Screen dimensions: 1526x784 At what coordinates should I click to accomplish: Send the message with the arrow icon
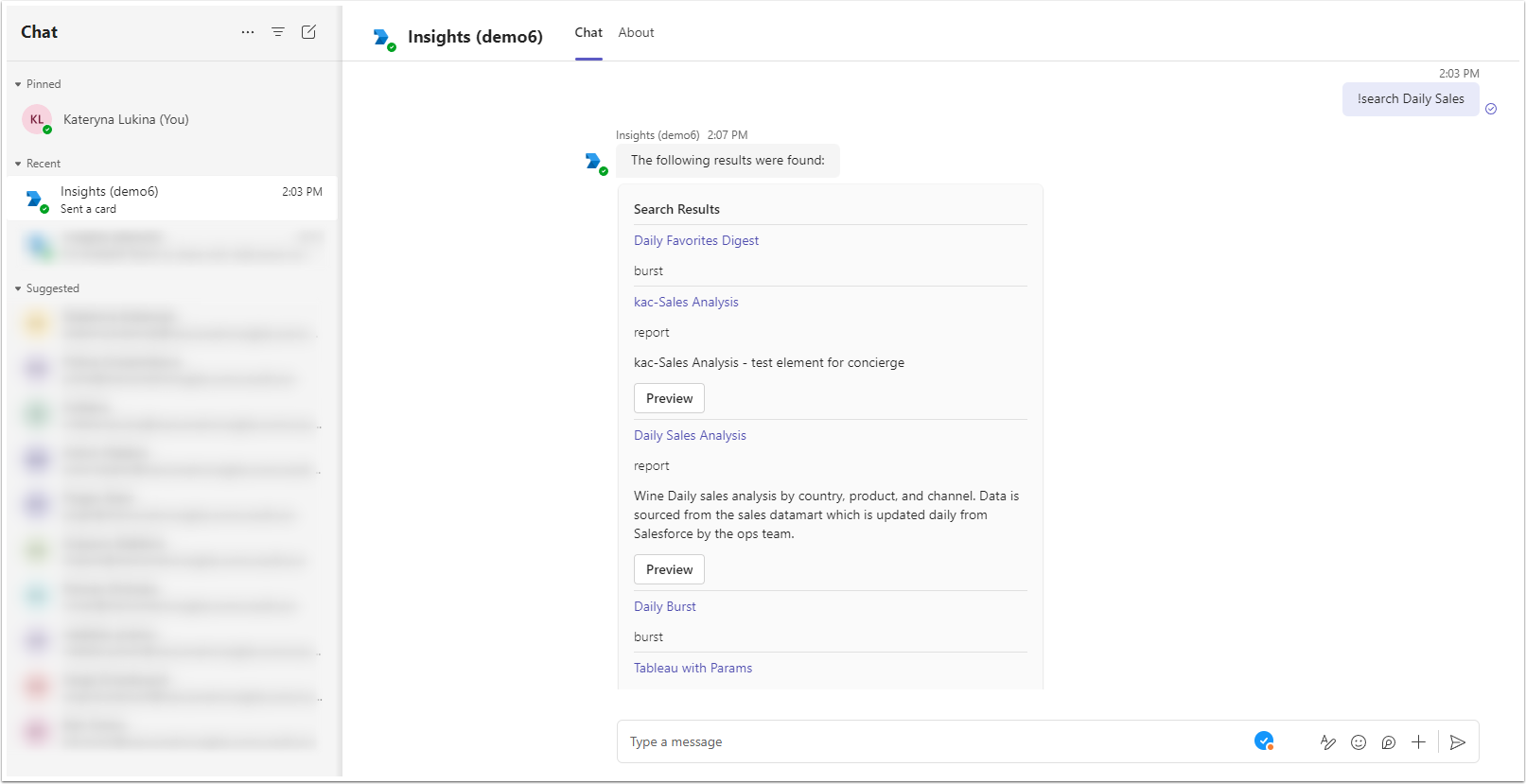click(x=1458, y=742)
